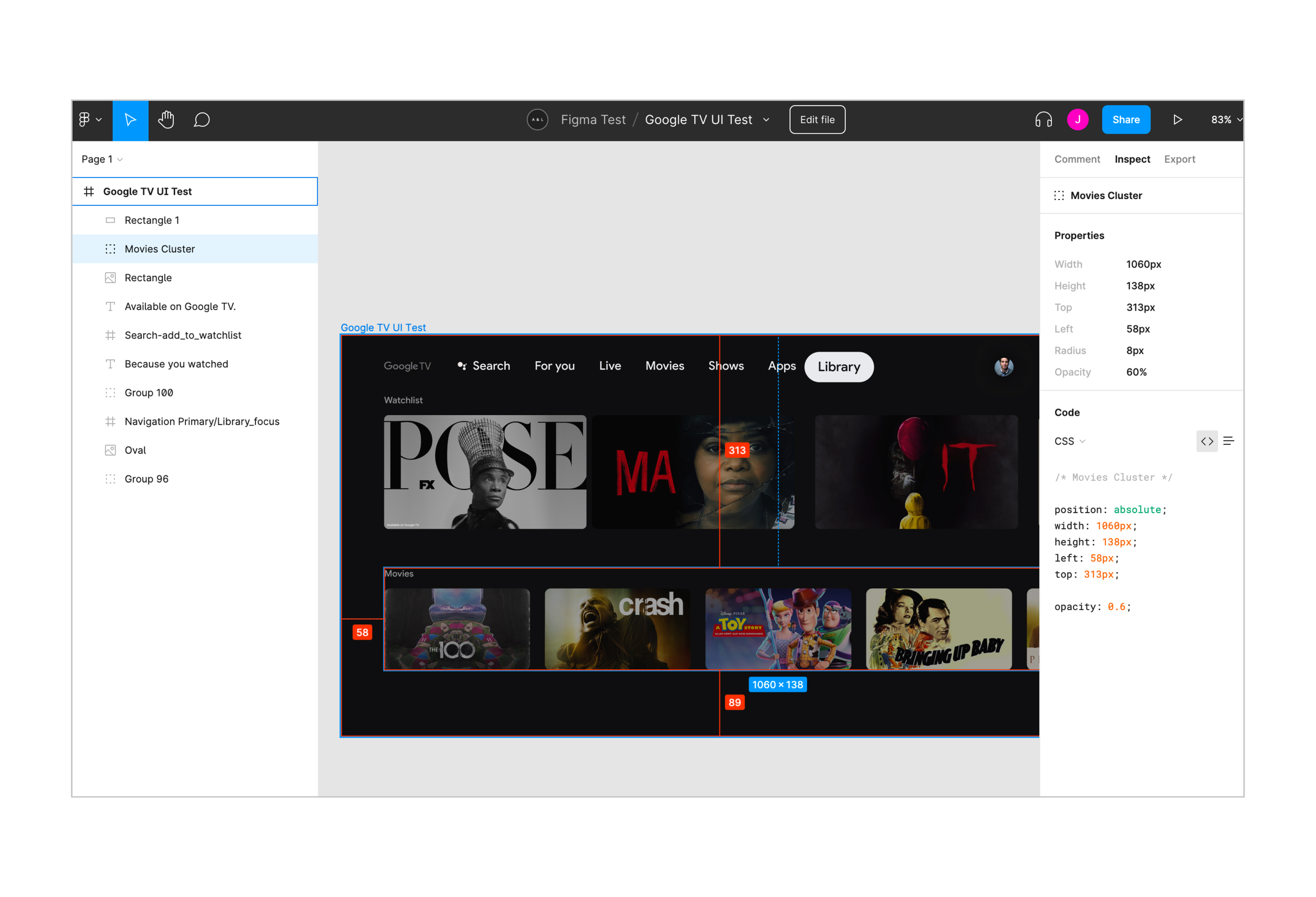This screenshot has height=897, width=1316.
Task: Click the Pose poster thumbnail
Action: 485,472
